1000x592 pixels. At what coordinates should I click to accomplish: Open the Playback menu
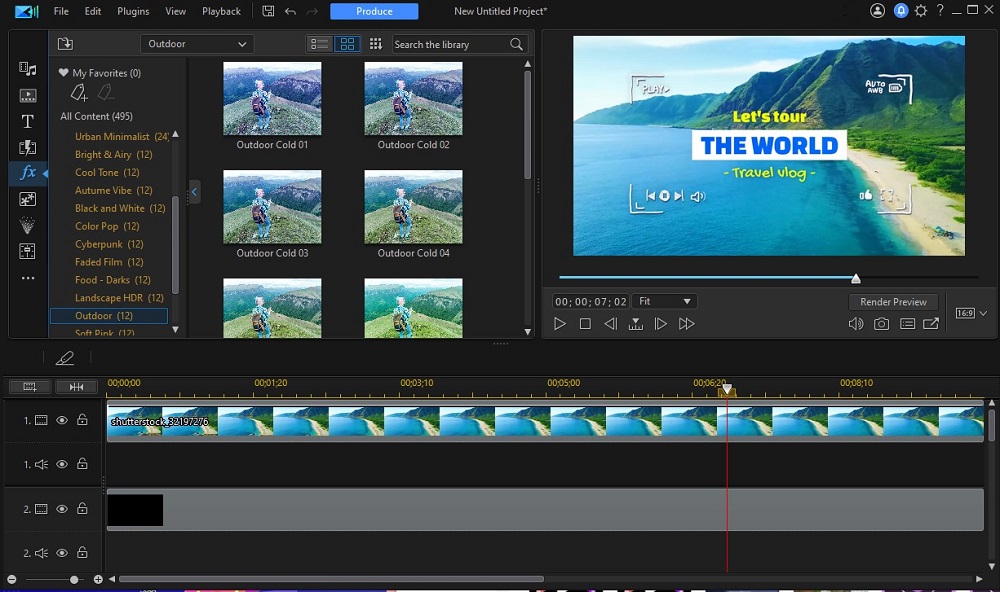coord(221,11)
